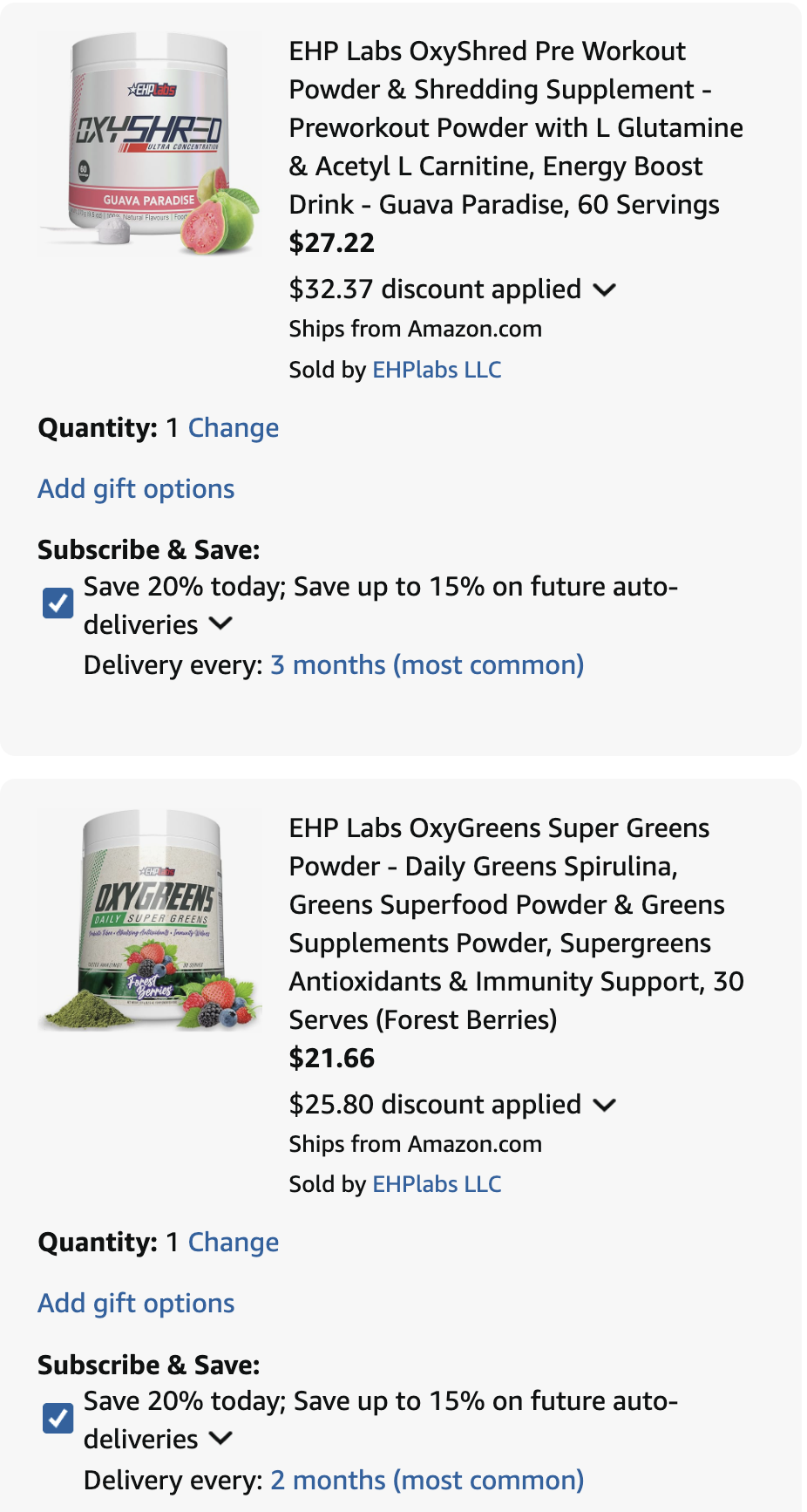Open the OxyShred Guava Paradise product image
This screenshot has height=1512, width=807.
[150, 145]
